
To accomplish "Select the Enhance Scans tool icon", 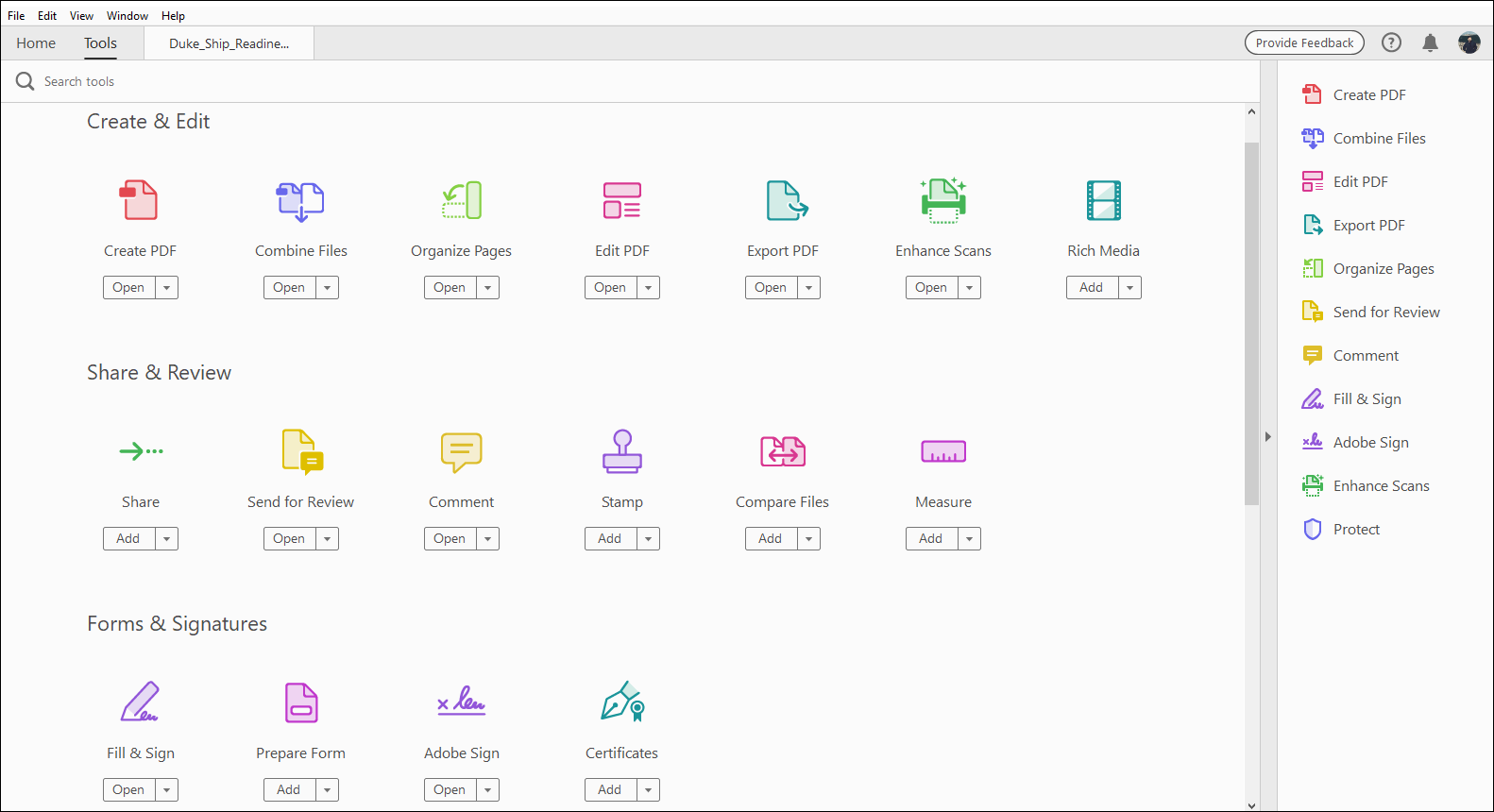I will coord(943,200).
